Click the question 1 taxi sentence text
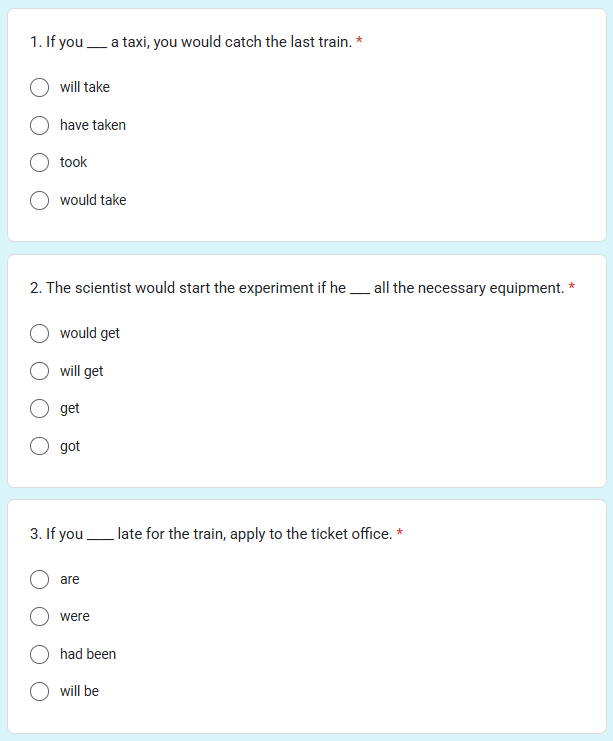Screen dimensions: 613x741 191,42
